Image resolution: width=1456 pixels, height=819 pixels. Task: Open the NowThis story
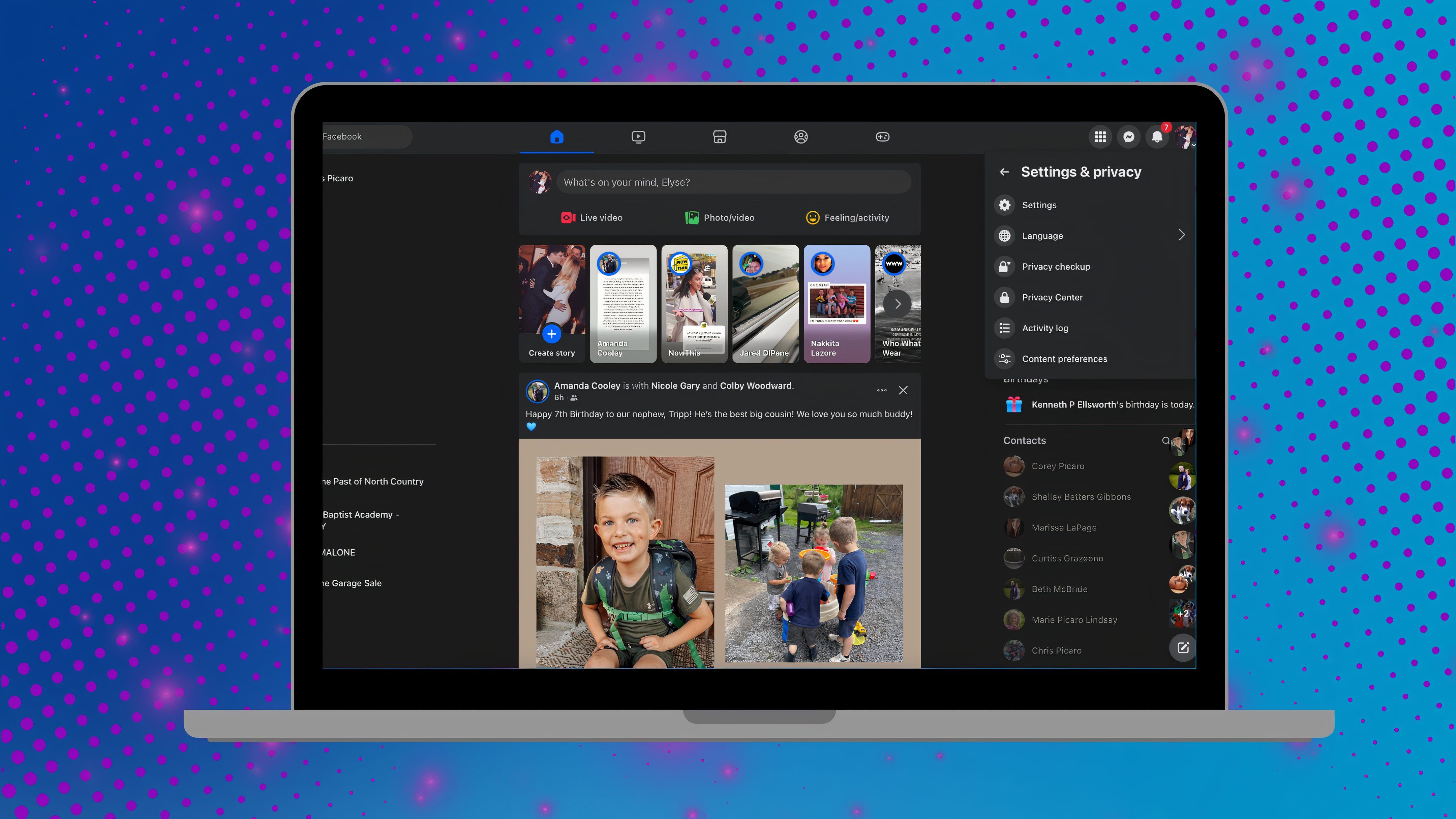click(x=694, y=304)
